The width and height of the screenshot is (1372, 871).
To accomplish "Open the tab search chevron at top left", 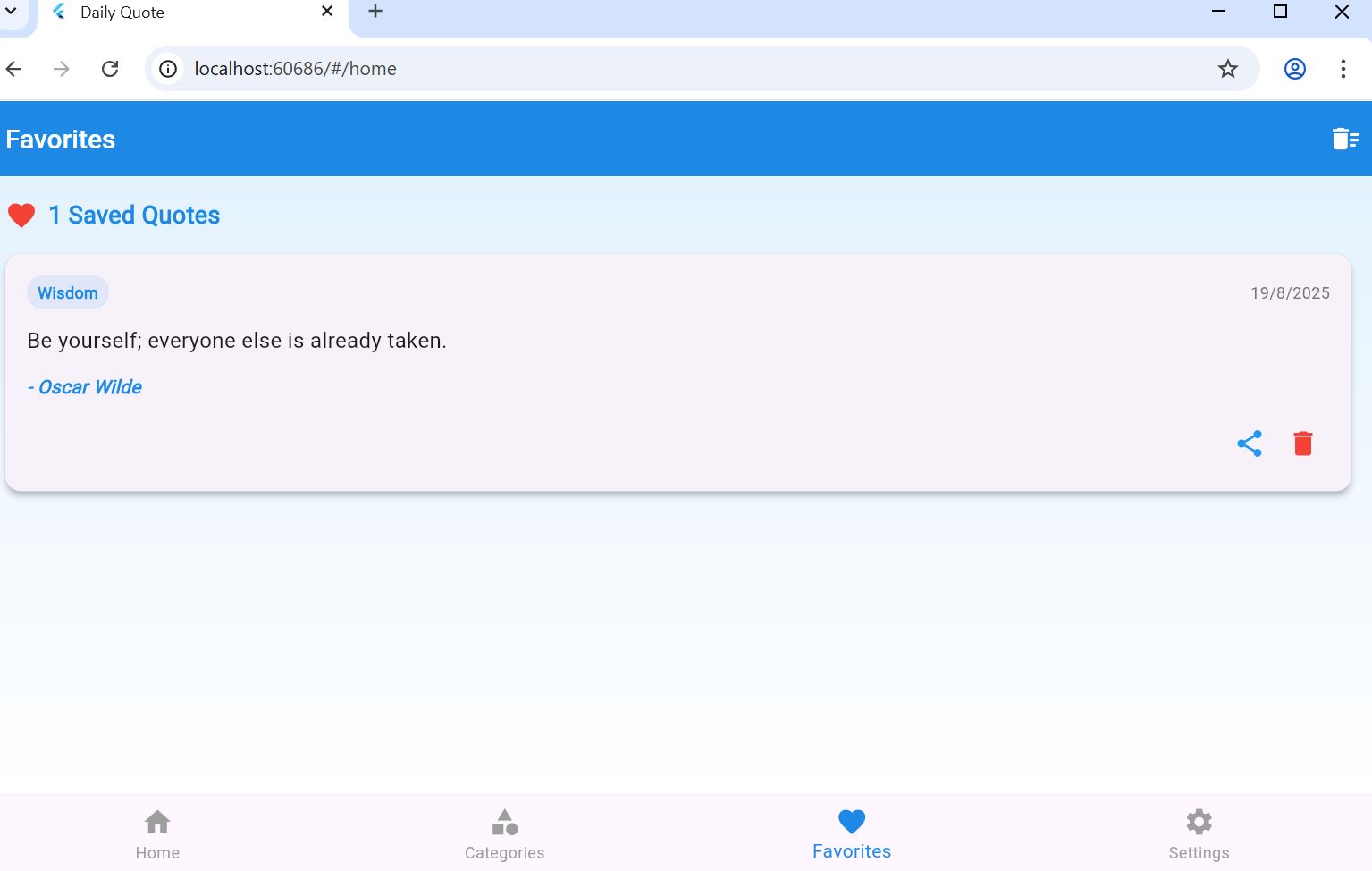I will tap(12, 12).
